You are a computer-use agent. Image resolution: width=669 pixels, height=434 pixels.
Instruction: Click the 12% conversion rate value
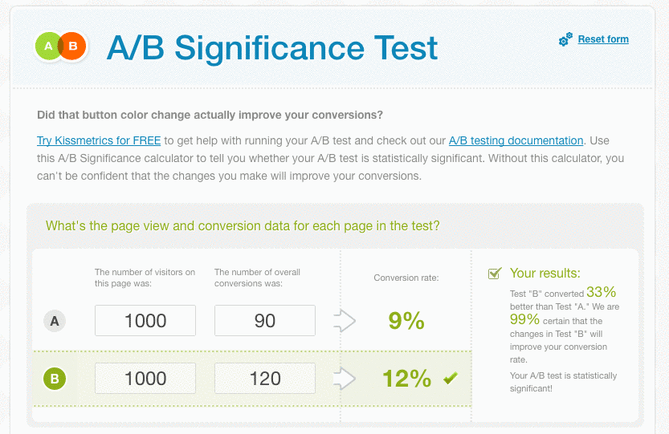point(406,378)
